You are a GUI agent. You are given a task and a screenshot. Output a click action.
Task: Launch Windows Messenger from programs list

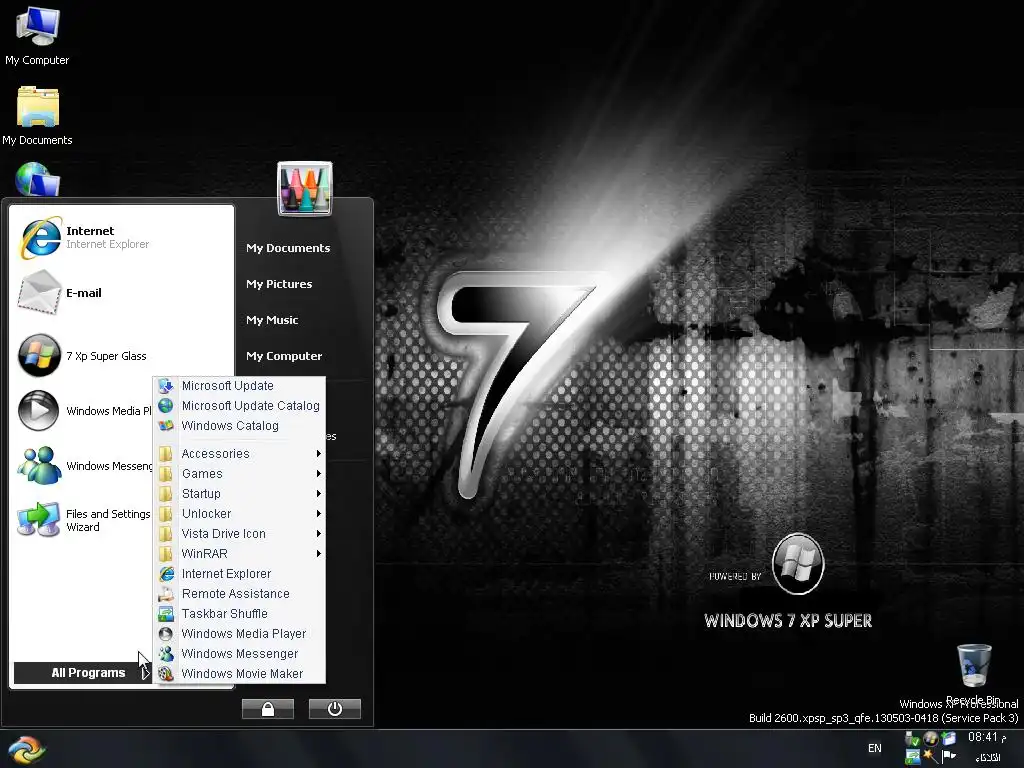pyautogui.click(x=239, y=654)
